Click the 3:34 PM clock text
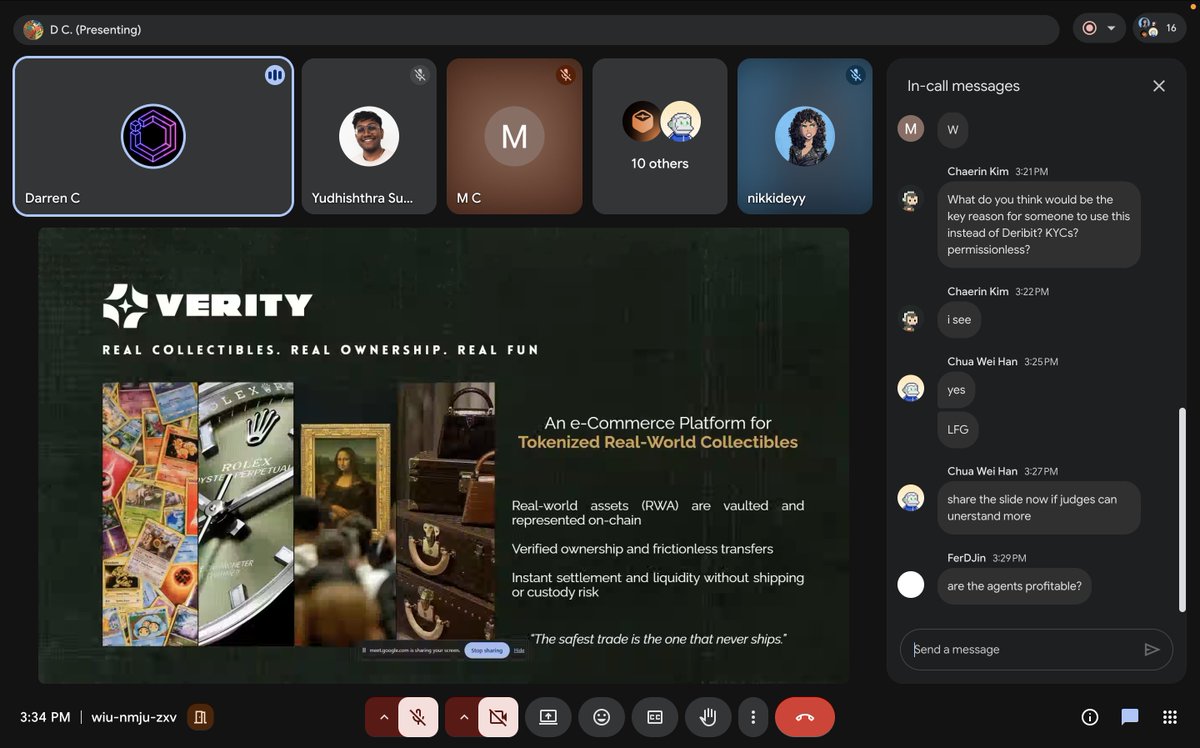Image resolution: width=1200 pixels, height=748 pixels. coord(45,717)
